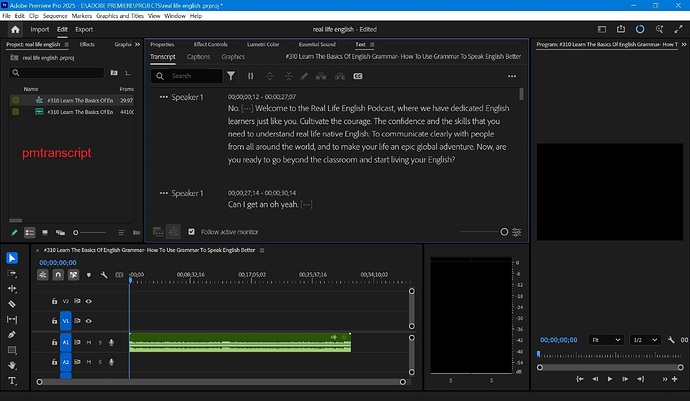The height and width of the screenshot is (401, 690).
Task: Solo track A1 with S button
Action: tap(100, 342)
